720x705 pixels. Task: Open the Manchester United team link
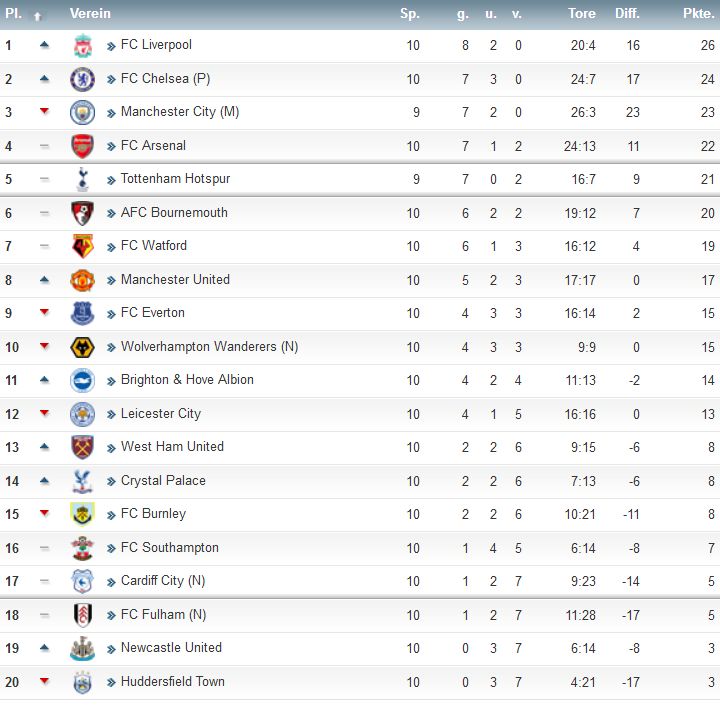click(175, 280)
